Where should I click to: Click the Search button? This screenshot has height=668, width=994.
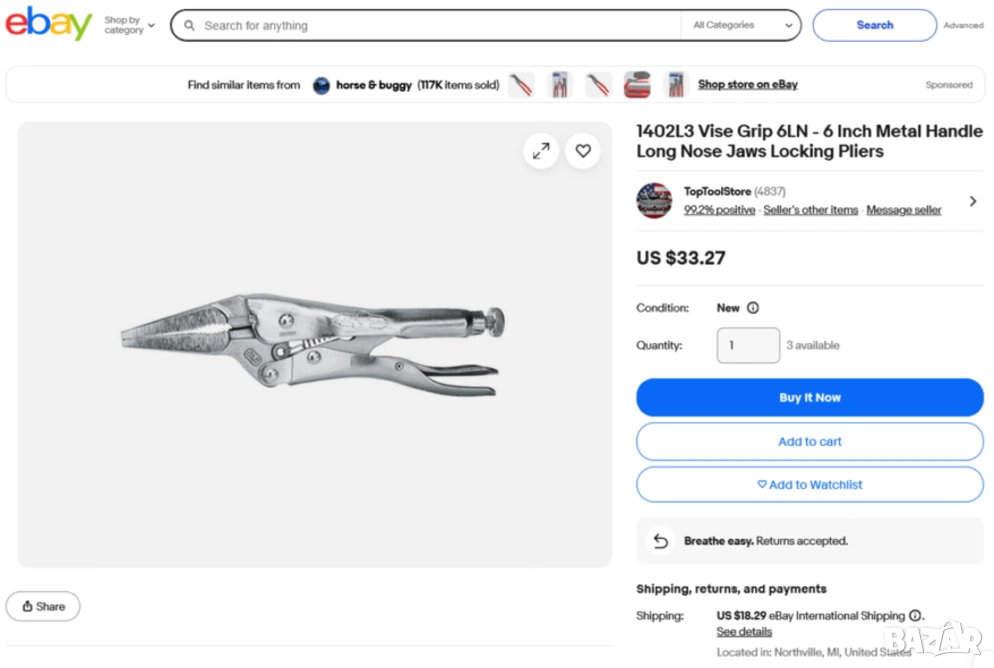pyautogui.click(x=874, y=25)
